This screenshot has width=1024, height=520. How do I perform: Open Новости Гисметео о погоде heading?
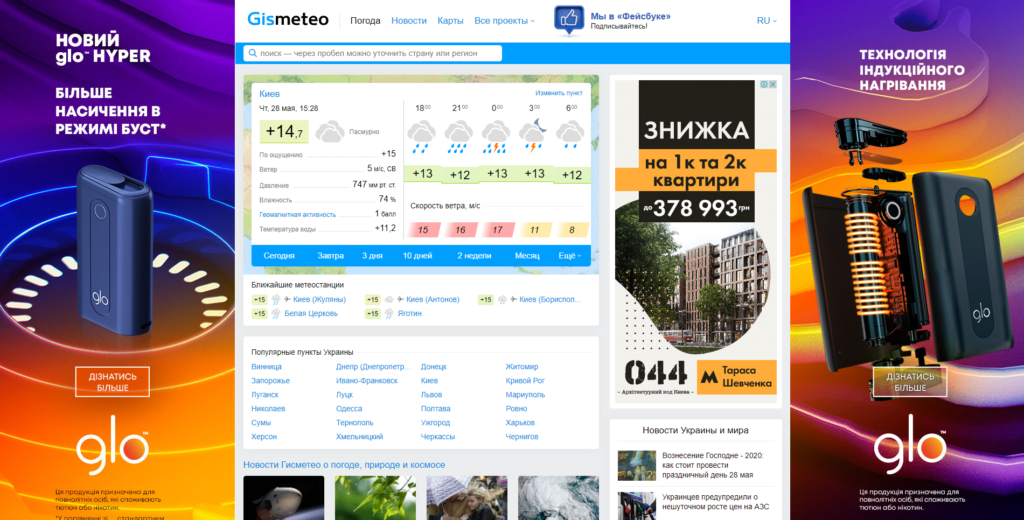[344, 464]
